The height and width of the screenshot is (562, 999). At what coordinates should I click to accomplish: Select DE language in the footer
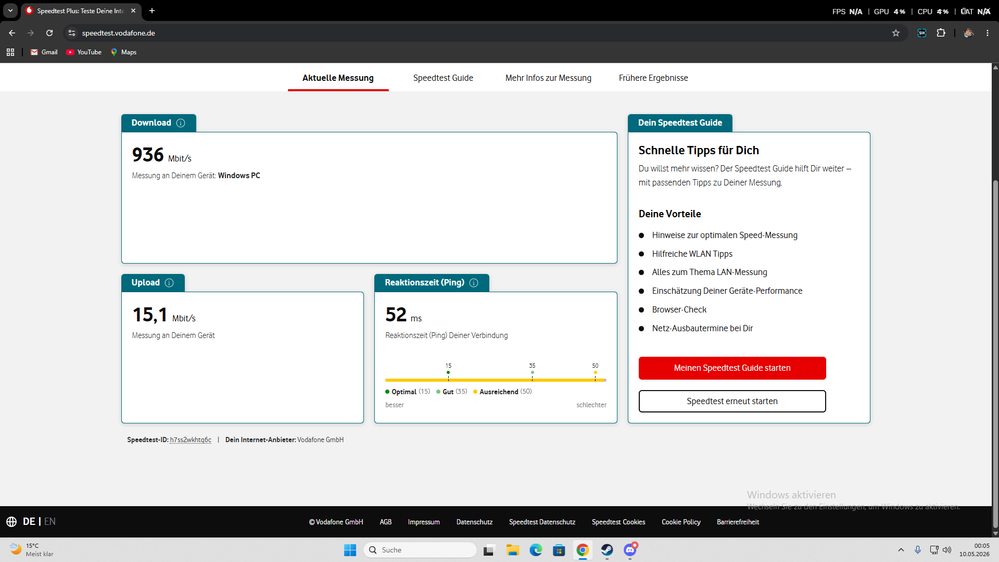[29, 522]
